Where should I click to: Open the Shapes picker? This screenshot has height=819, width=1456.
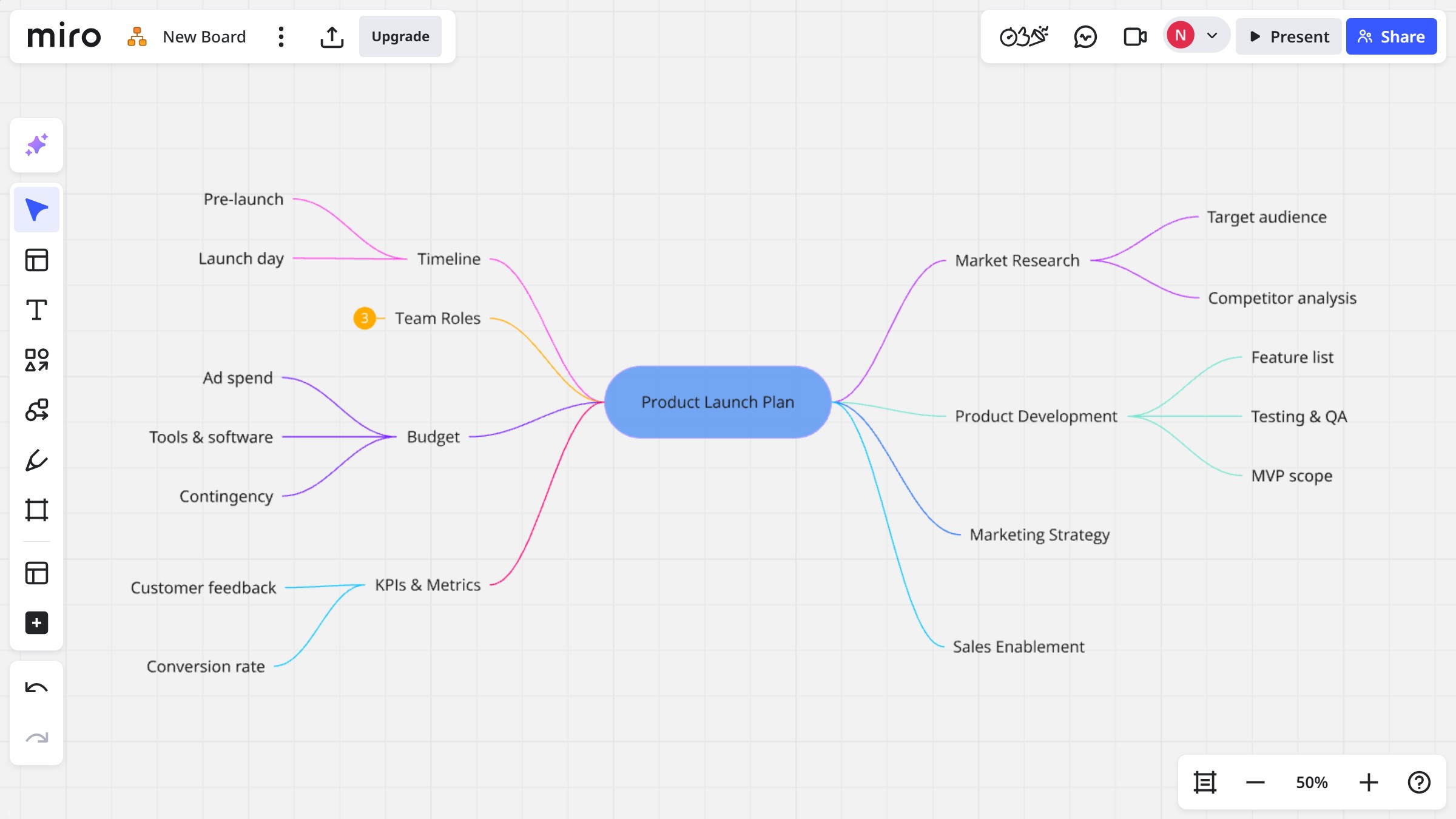pyautogui.click(x=36, y=359)
